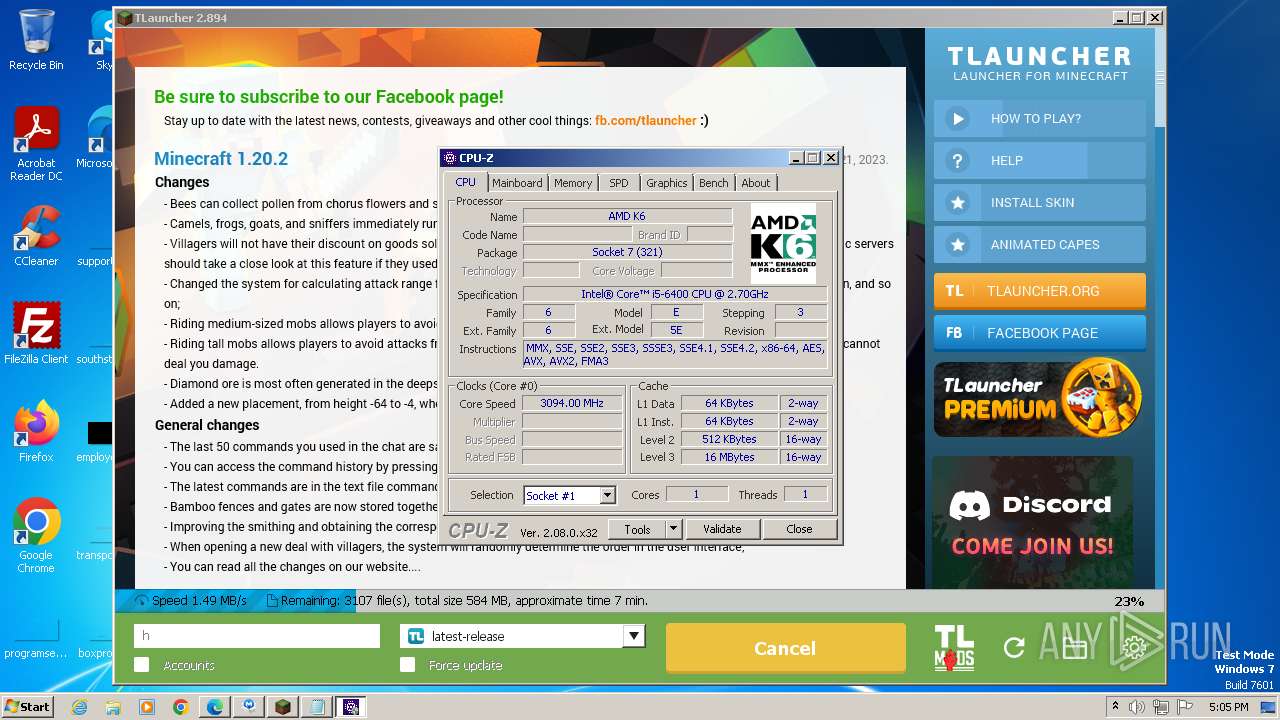
Task: Switch to the CPU tab
Action: (466, 182)
